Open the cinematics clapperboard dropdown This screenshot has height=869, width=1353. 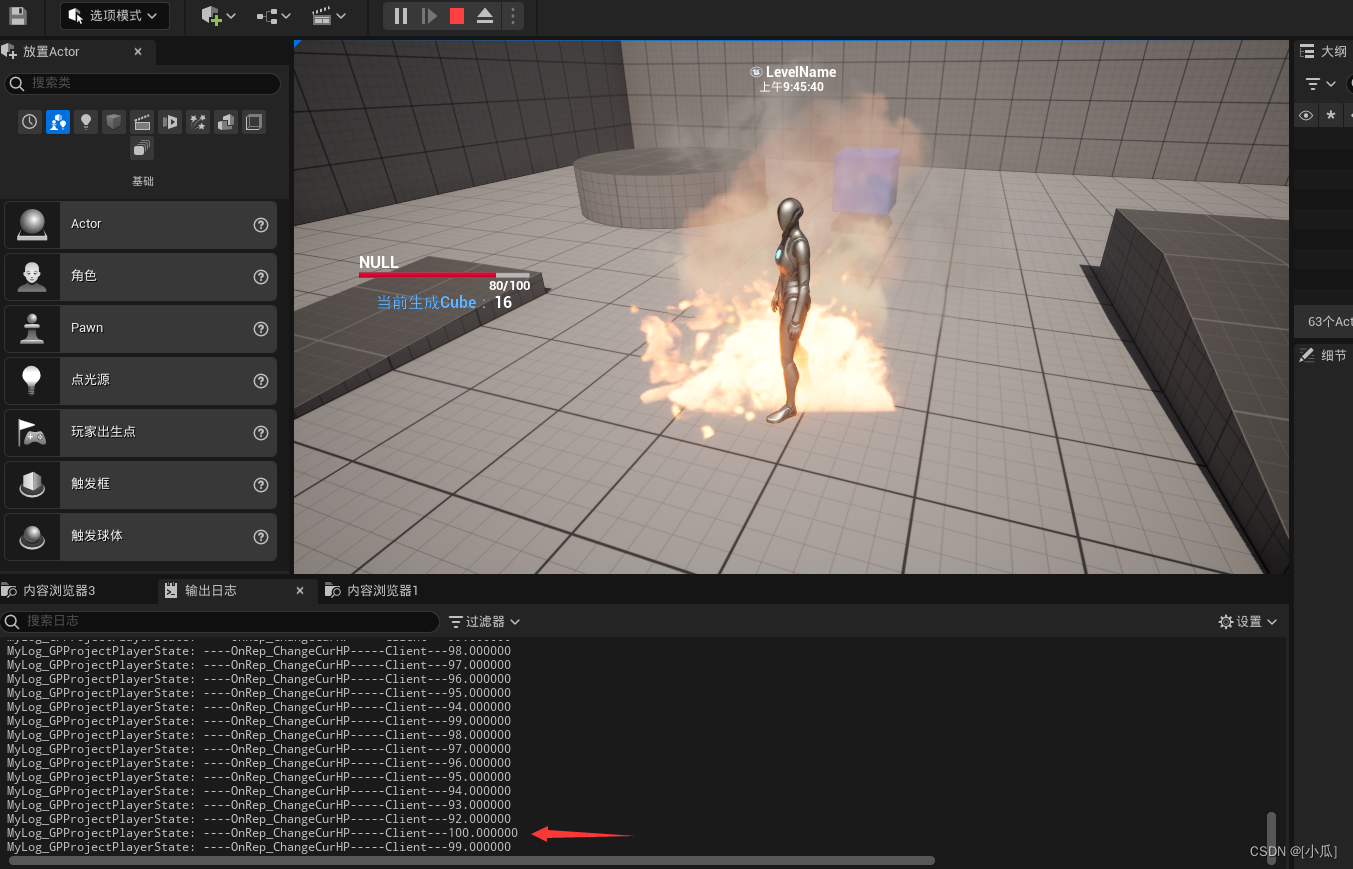328,16
